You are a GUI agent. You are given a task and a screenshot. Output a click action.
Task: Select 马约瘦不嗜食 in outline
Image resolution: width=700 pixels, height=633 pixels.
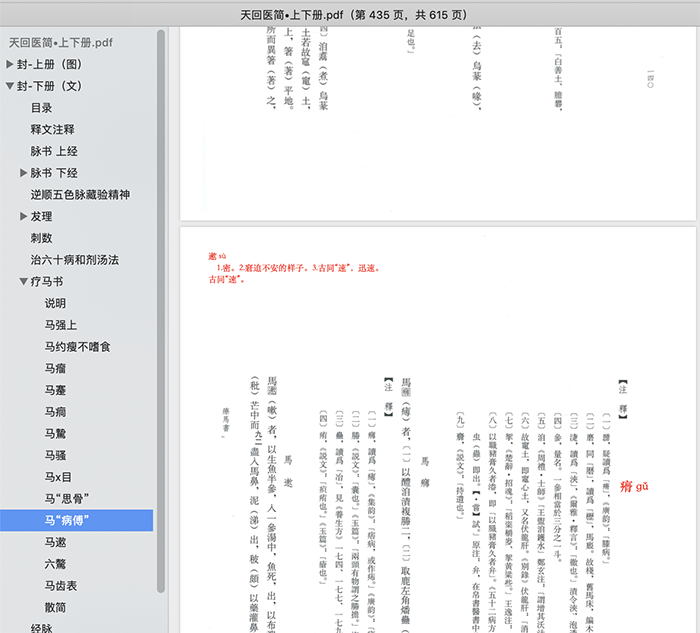pyautogui.click(x=77, y=347)
